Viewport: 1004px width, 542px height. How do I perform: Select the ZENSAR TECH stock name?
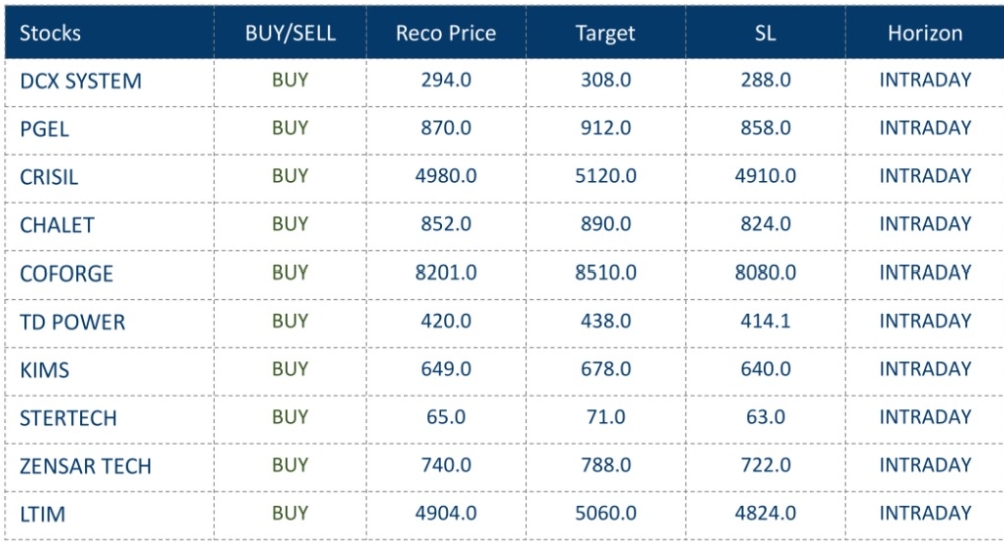(86, 466)
